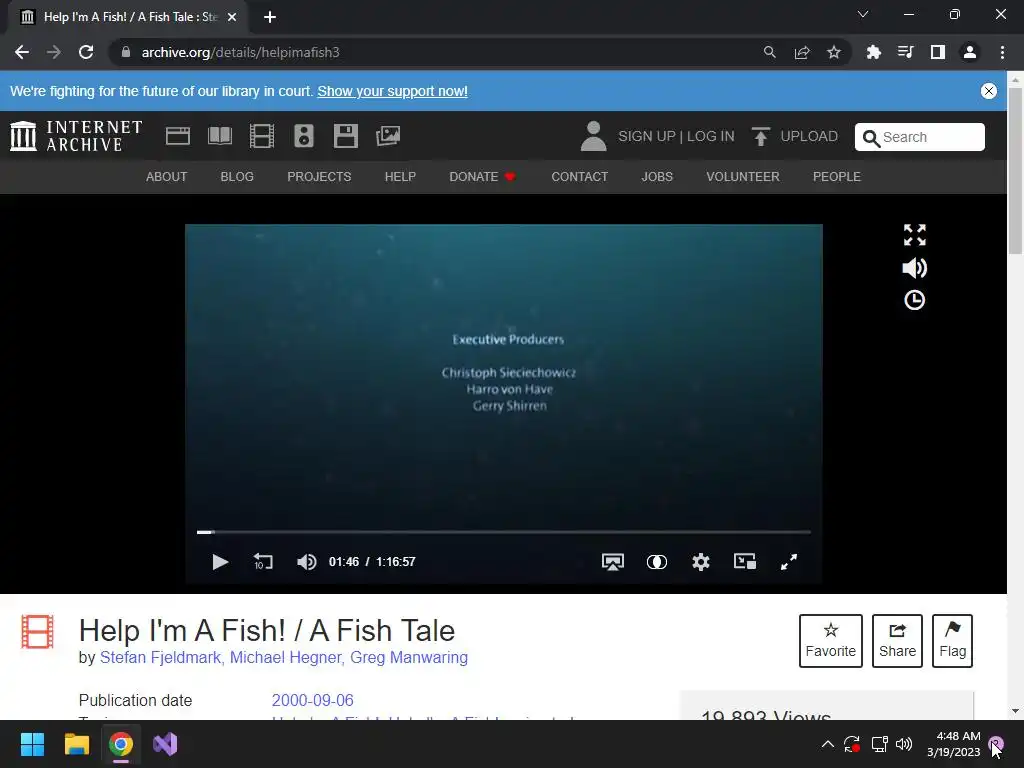
Task: Click the UPLOAD link
Action: 809,136
